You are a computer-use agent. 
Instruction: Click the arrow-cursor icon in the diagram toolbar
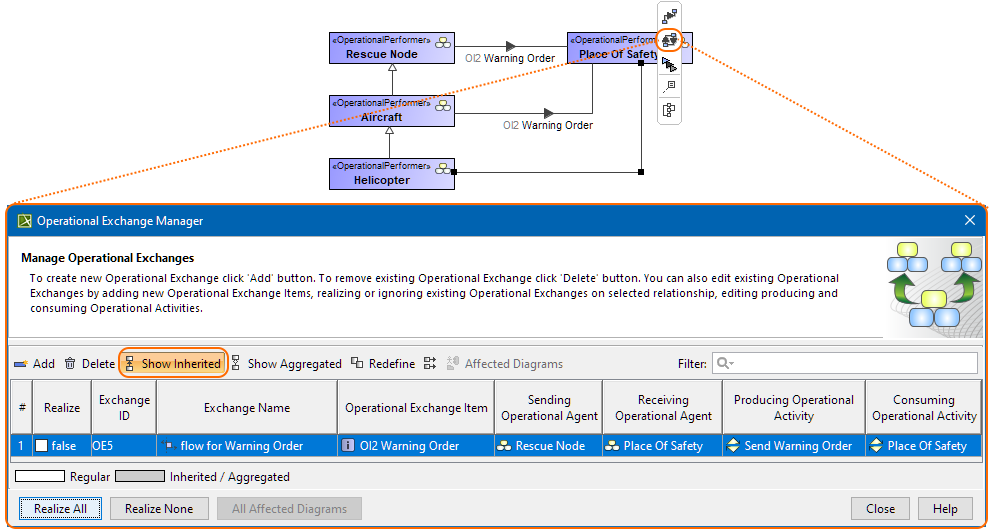(670, 64)
